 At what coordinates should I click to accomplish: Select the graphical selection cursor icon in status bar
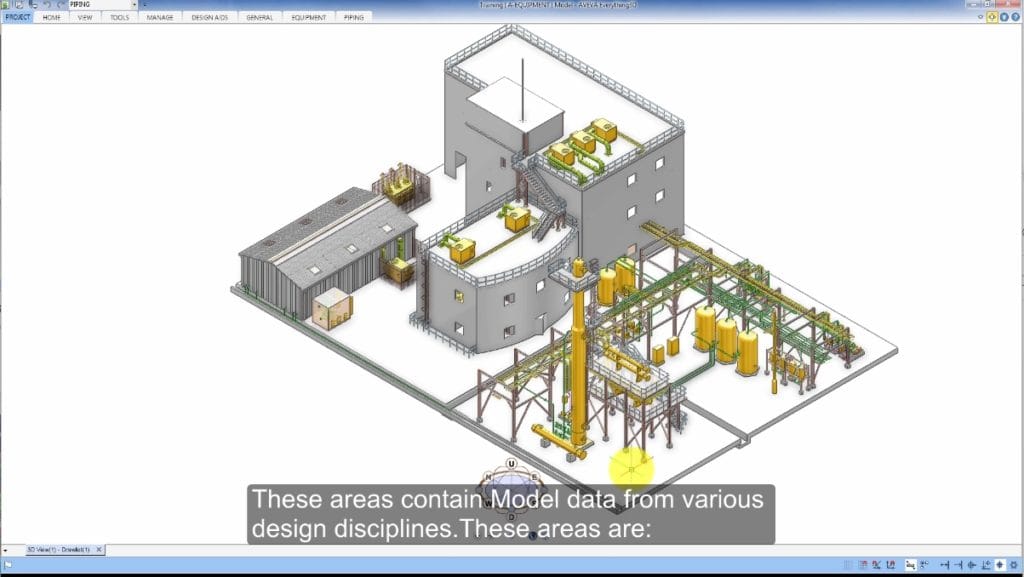(910, 563)
